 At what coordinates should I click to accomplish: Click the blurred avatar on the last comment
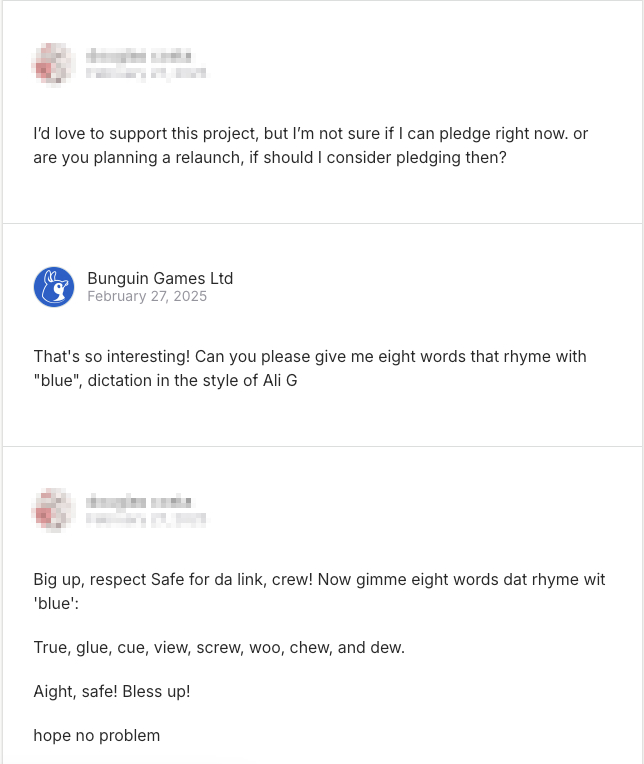54,510
